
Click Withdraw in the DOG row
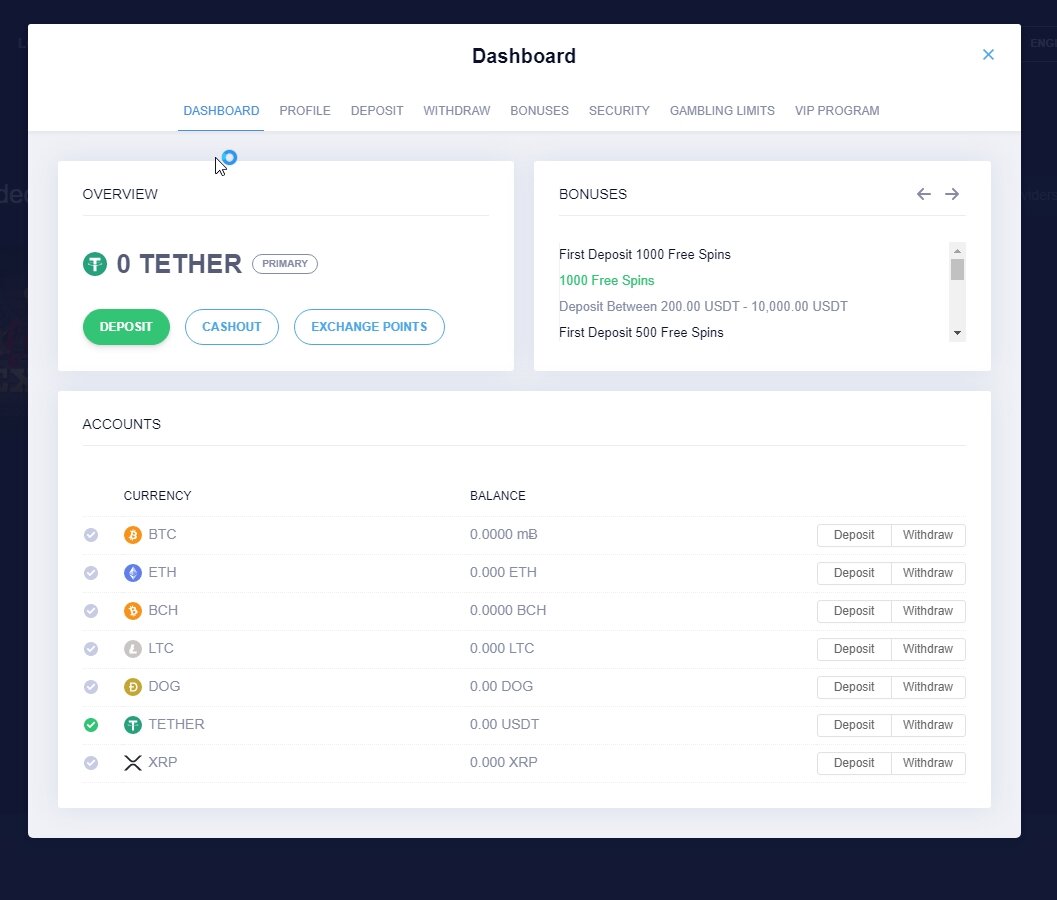(x=928, y=687)
